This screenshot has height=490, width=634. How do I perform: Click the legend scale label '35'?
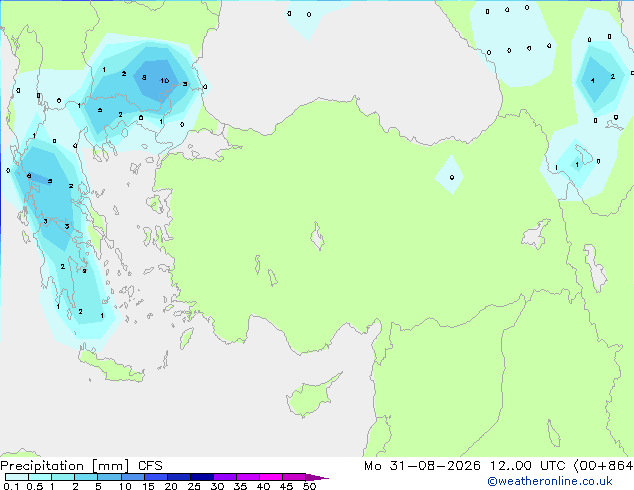pos(240,486)
